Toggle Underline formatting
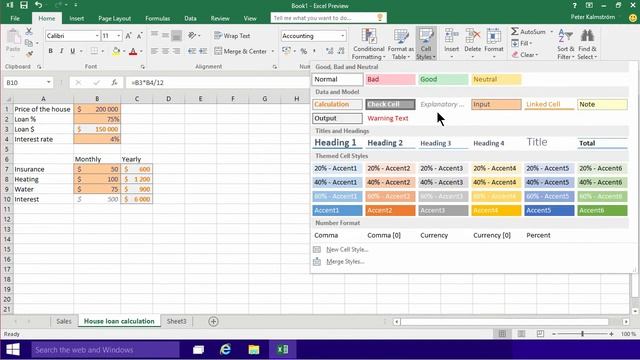 72,51
